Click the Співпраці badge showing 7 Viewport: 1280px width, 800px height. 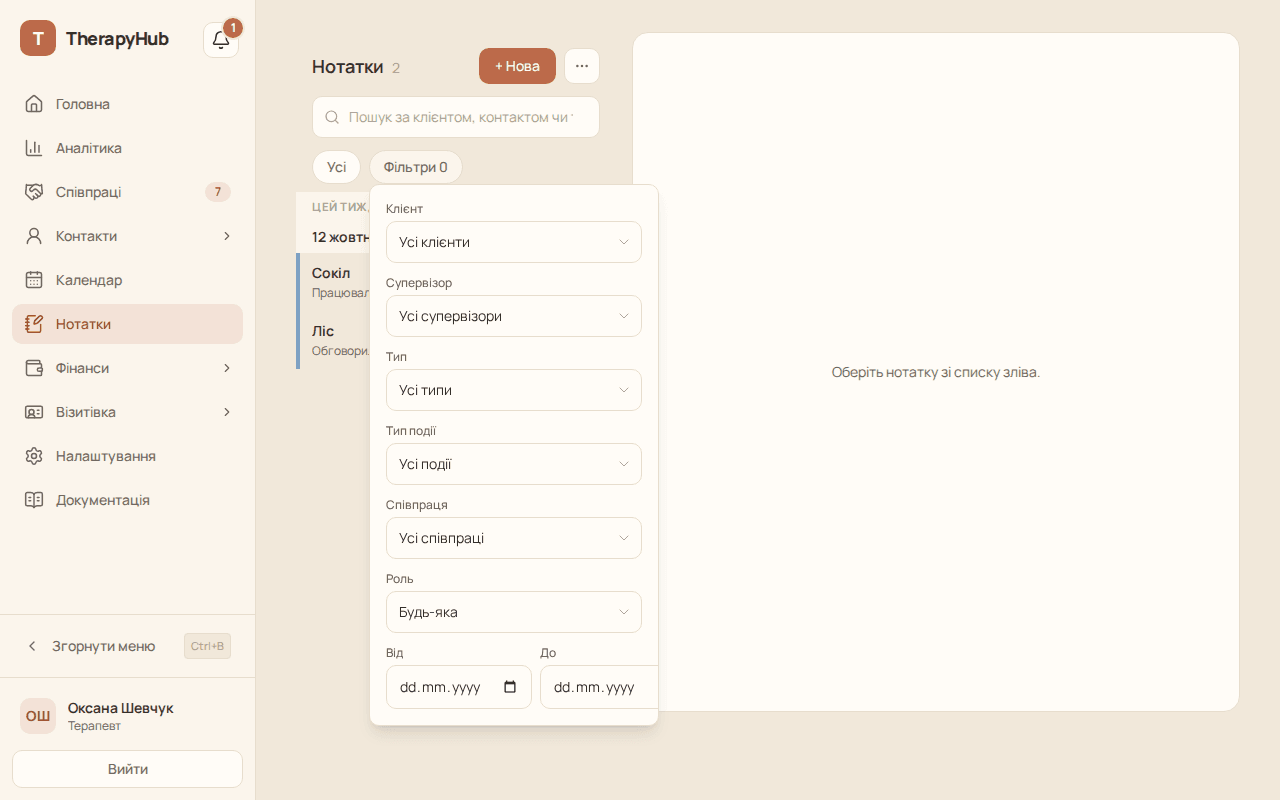[217, 192]
